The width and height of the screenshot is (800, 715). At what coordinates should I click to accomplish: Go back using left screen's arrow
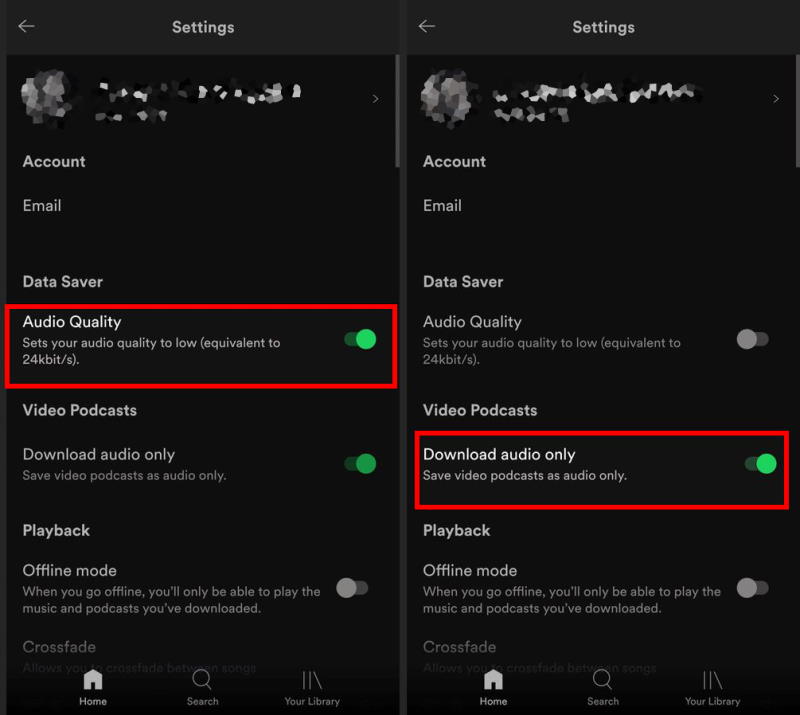(26, 26)
